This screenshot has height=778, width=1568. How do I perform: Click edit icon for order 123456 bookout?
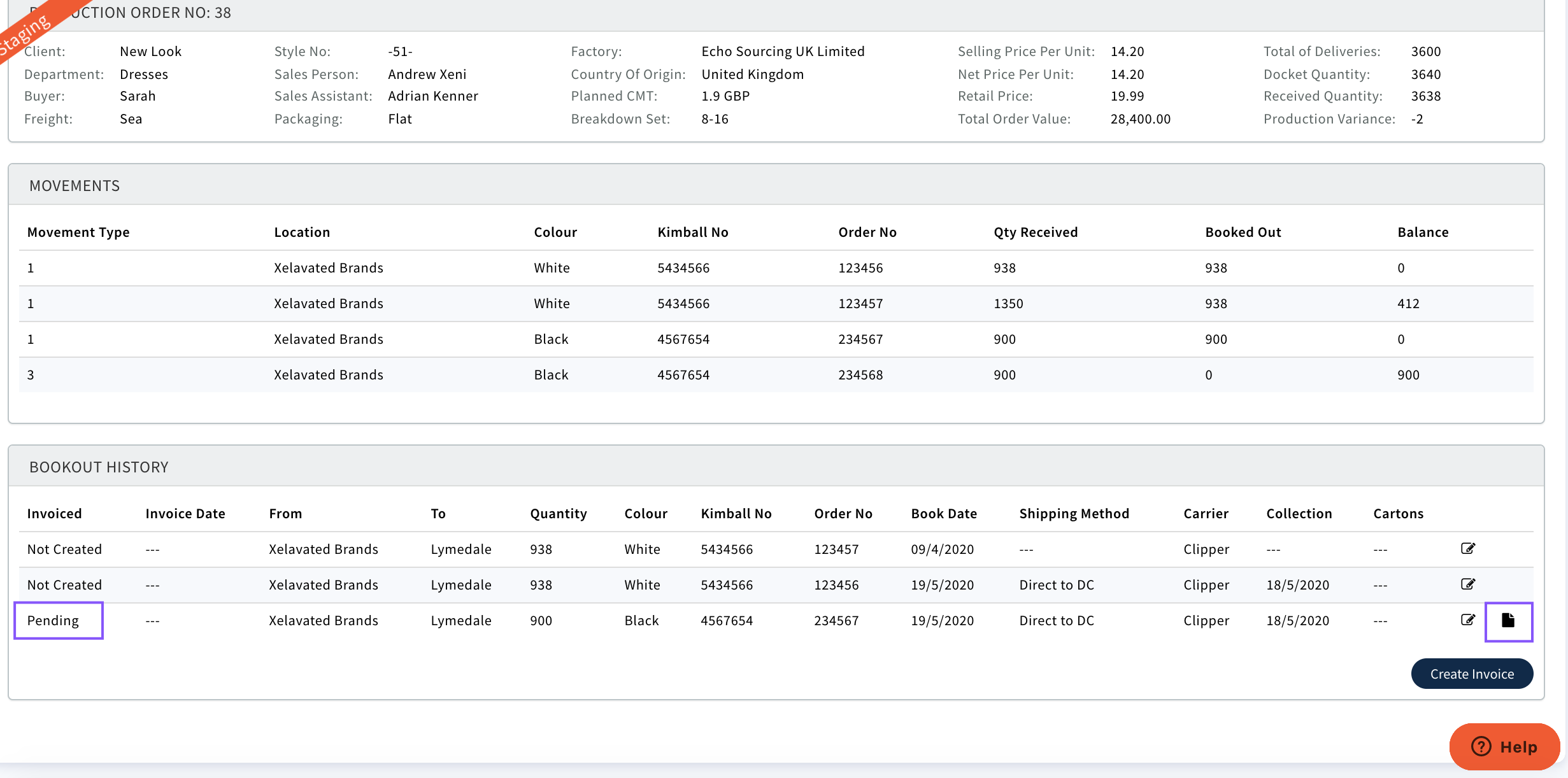pyautogui.click(x=1467, y=584)
